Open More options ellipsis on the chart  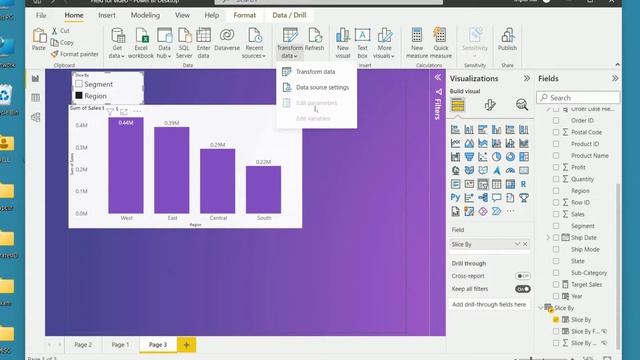pos(137,111)
